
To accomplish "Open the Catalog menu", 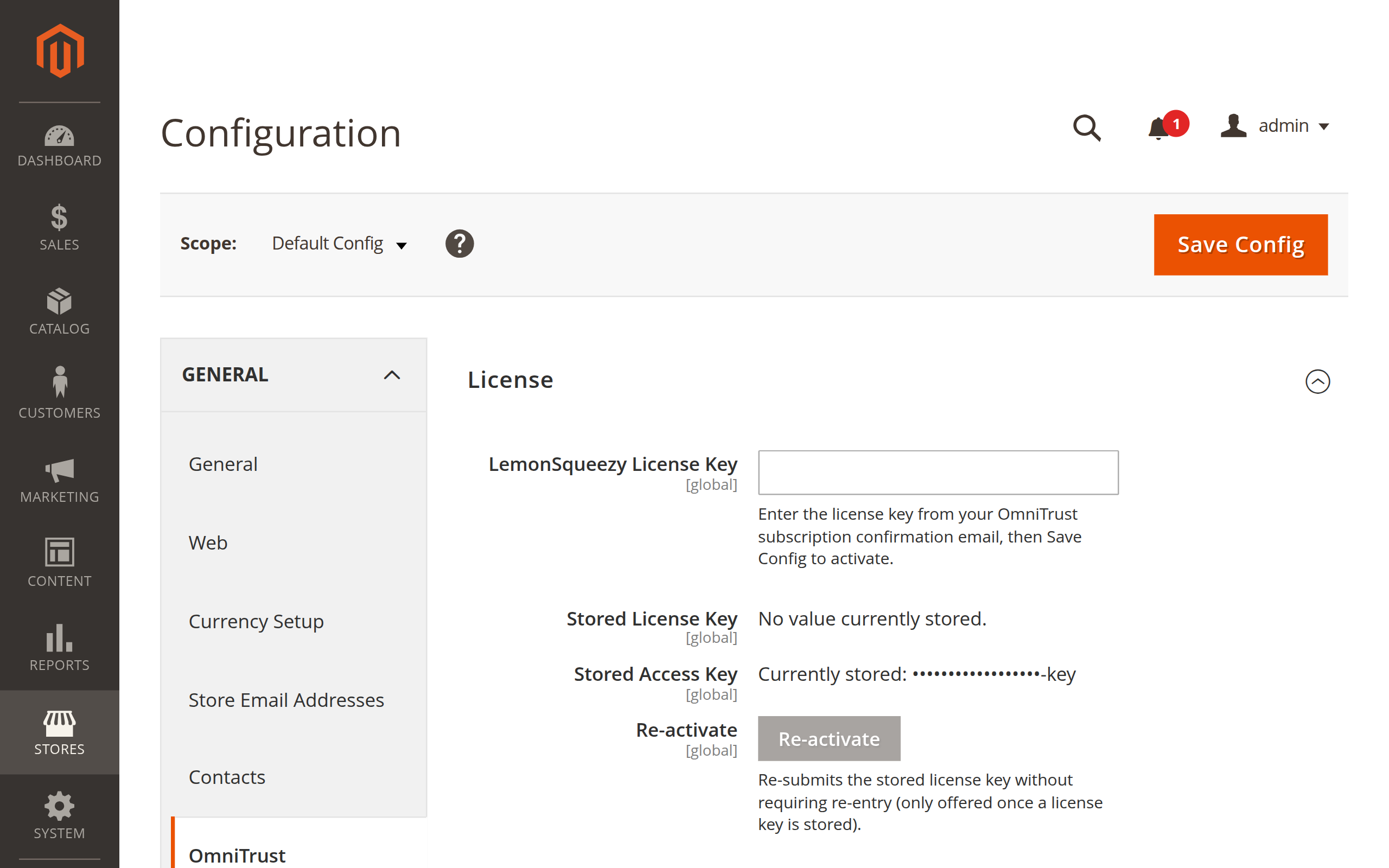I will coord(60,312).
